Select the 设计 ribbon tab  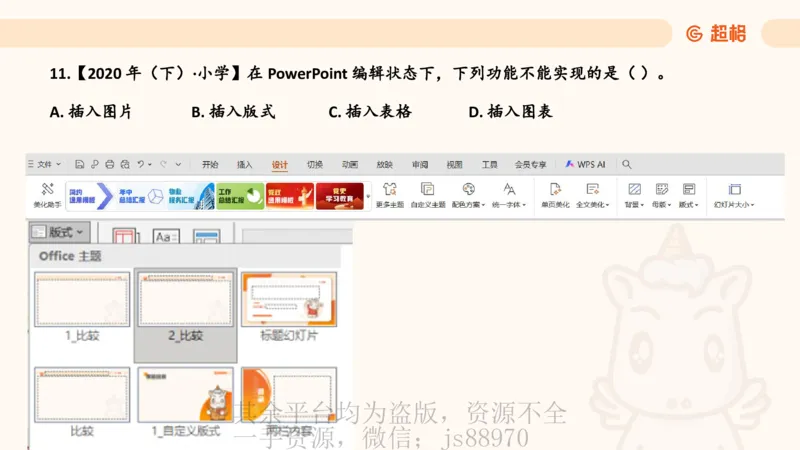(x=280, y=164)
